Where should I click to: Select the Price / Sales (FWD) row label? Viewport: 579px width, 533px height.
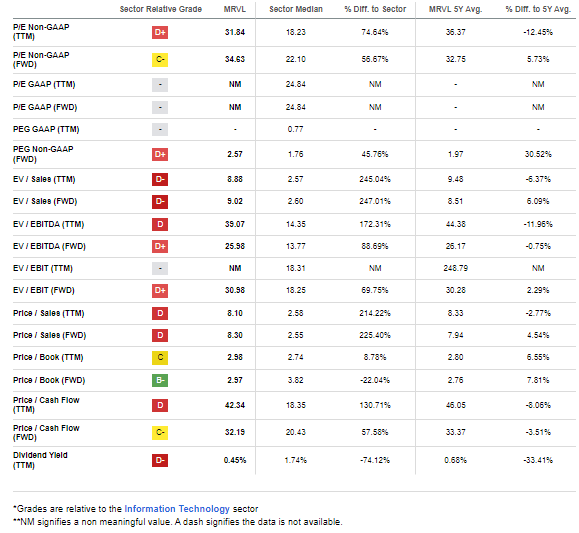tap(49, 335)
